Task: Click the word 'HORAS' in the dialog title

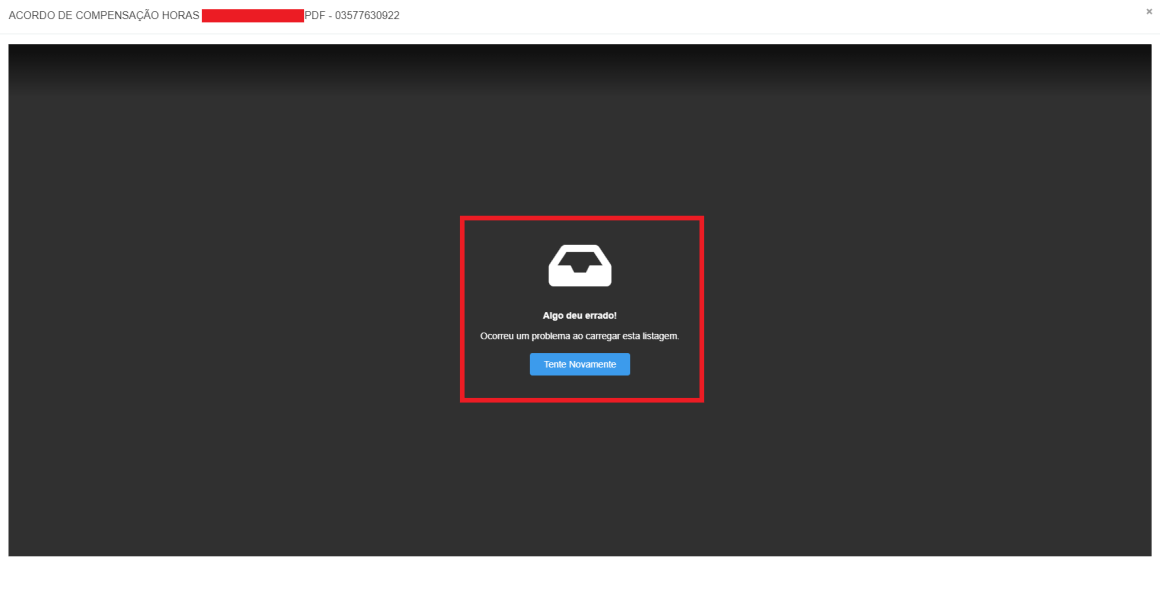Action: click(x=177, y=16)
